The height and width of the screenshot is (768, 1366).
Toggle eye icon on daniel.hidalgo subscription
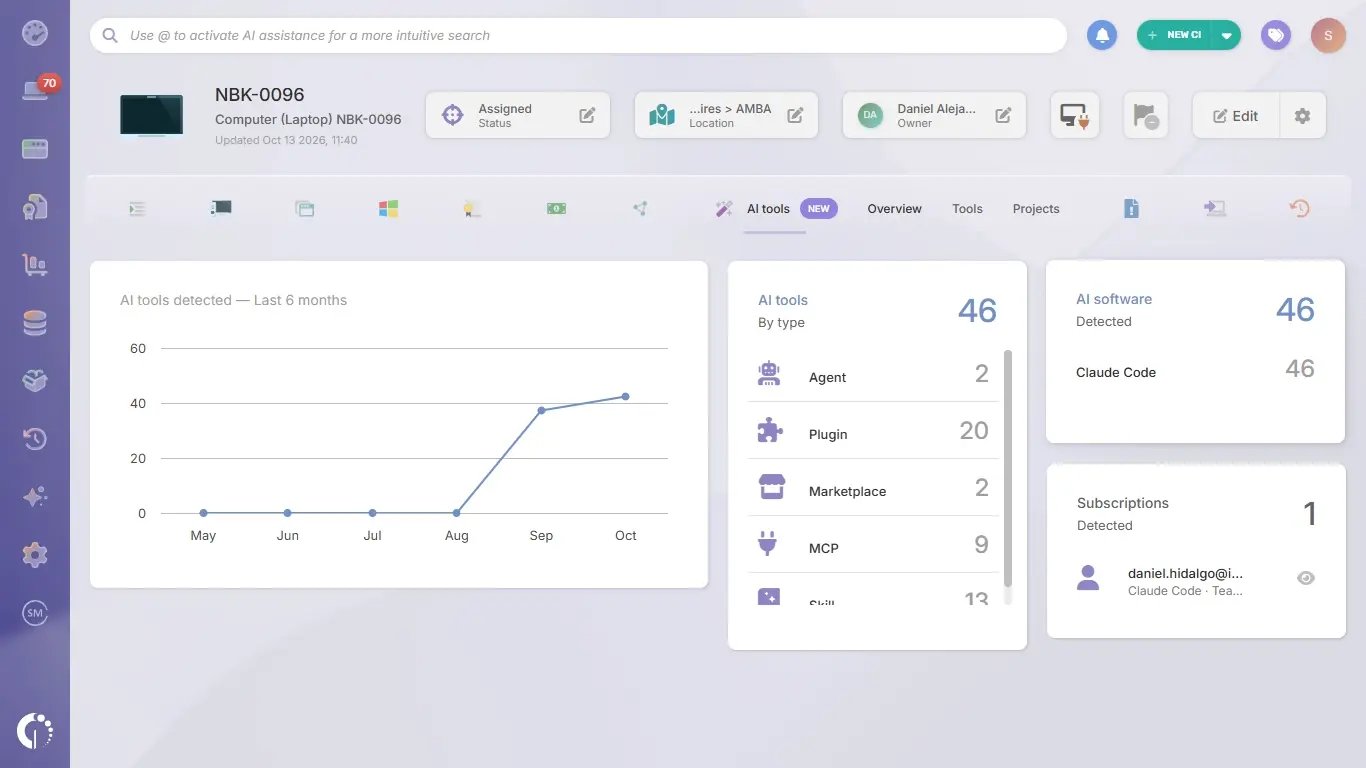[x=1305, y=578]
